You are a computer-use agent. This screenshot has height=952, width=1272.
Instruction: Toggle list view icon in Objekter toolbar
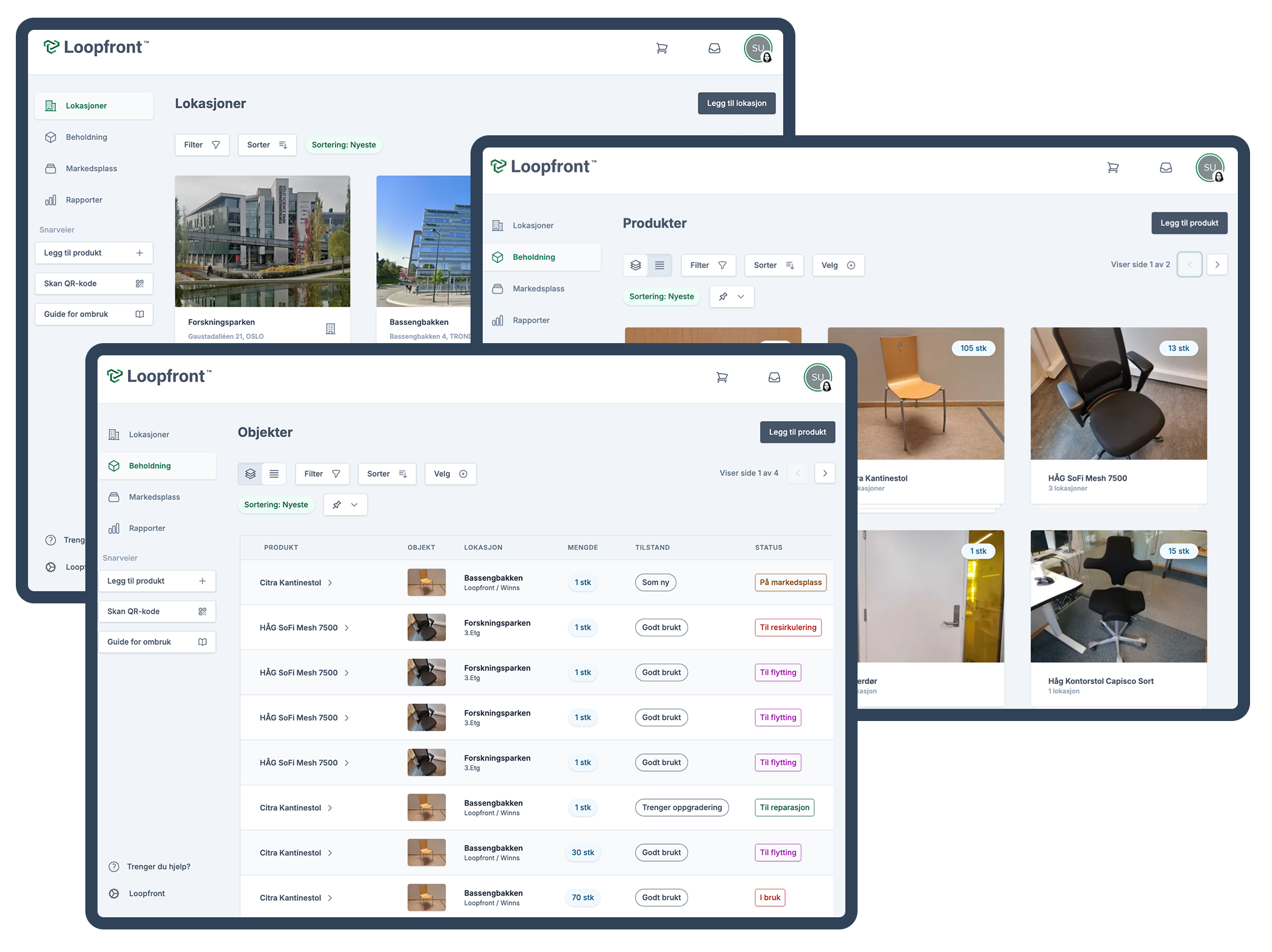(274, 474)
